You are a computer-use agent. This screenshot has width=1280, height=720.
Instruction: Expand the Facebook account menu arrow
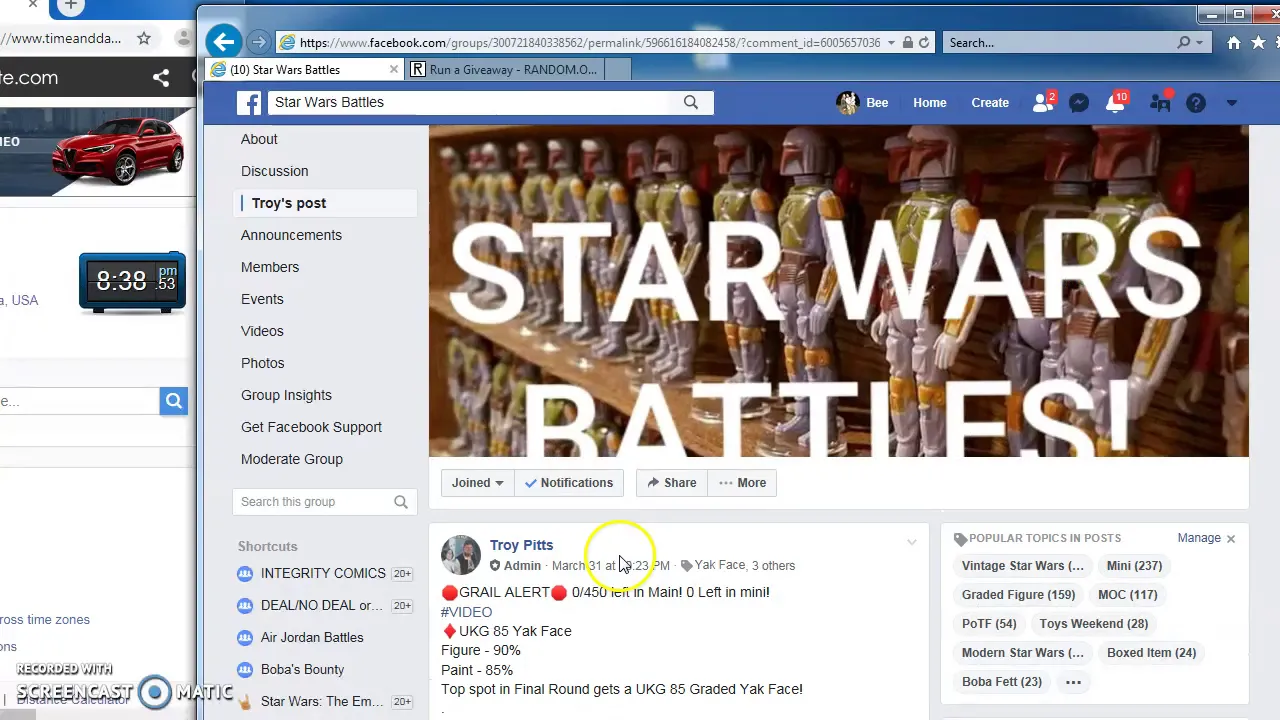coord(1232,102)
